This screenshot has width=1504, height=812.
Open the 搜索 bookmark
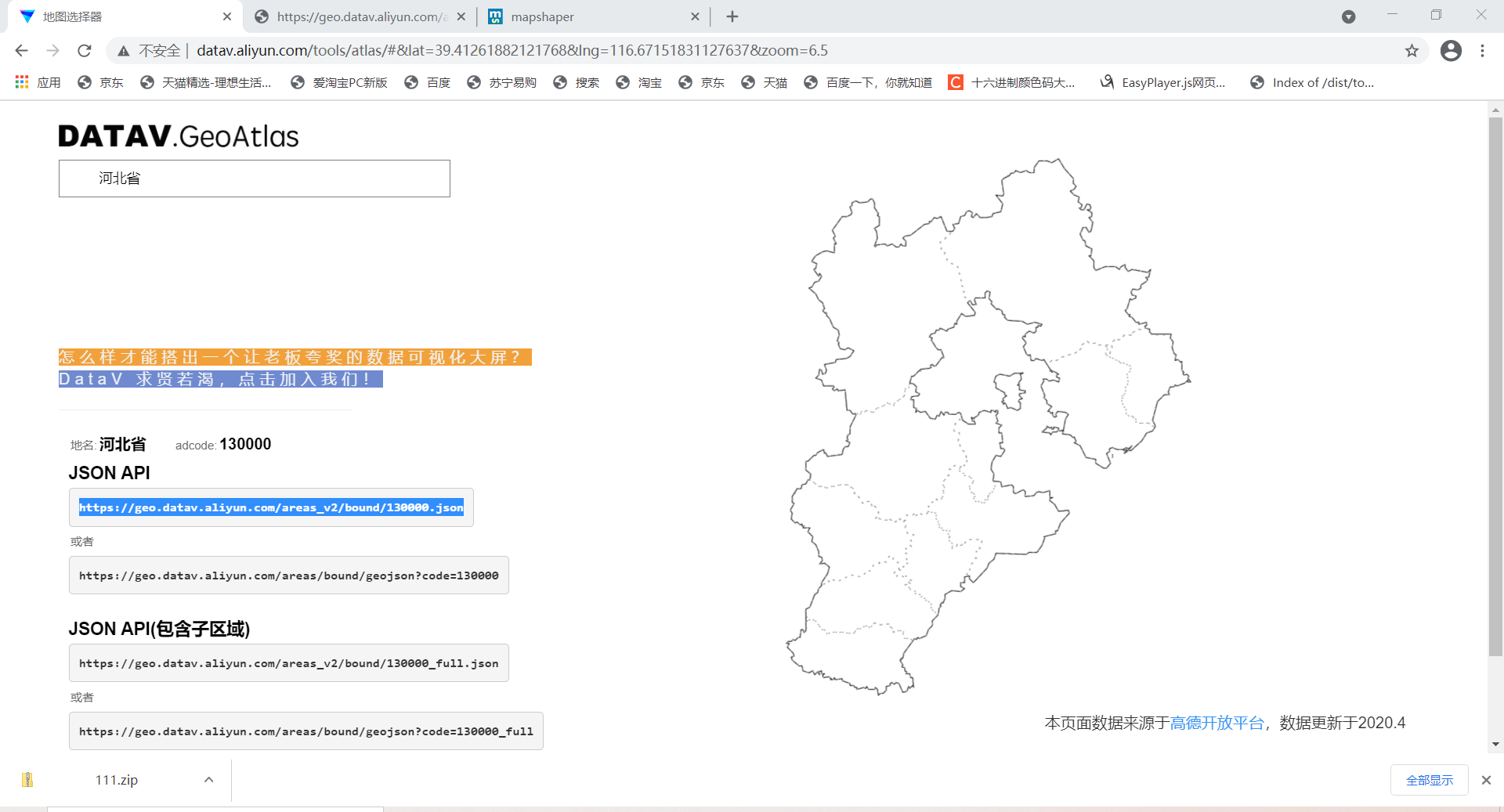[577, 82]
